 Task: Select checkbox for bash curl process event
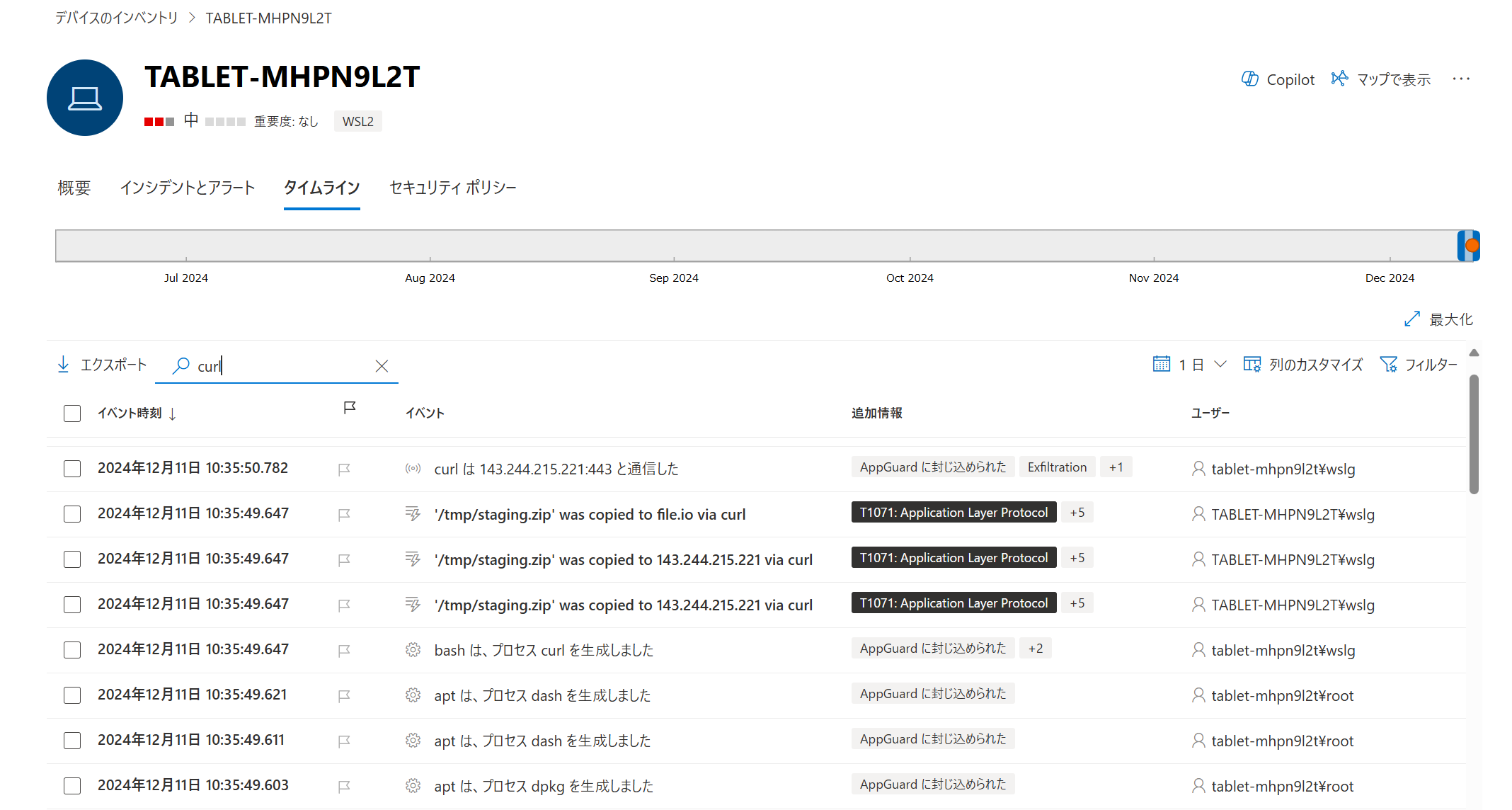72,650
